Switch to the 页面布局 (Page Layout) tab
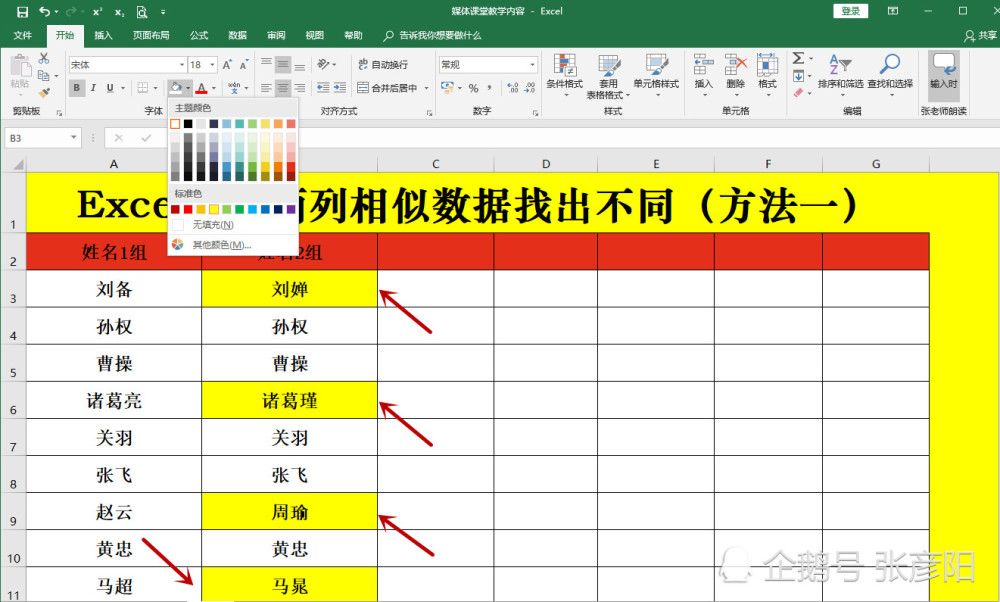 (x=151, y=35)
